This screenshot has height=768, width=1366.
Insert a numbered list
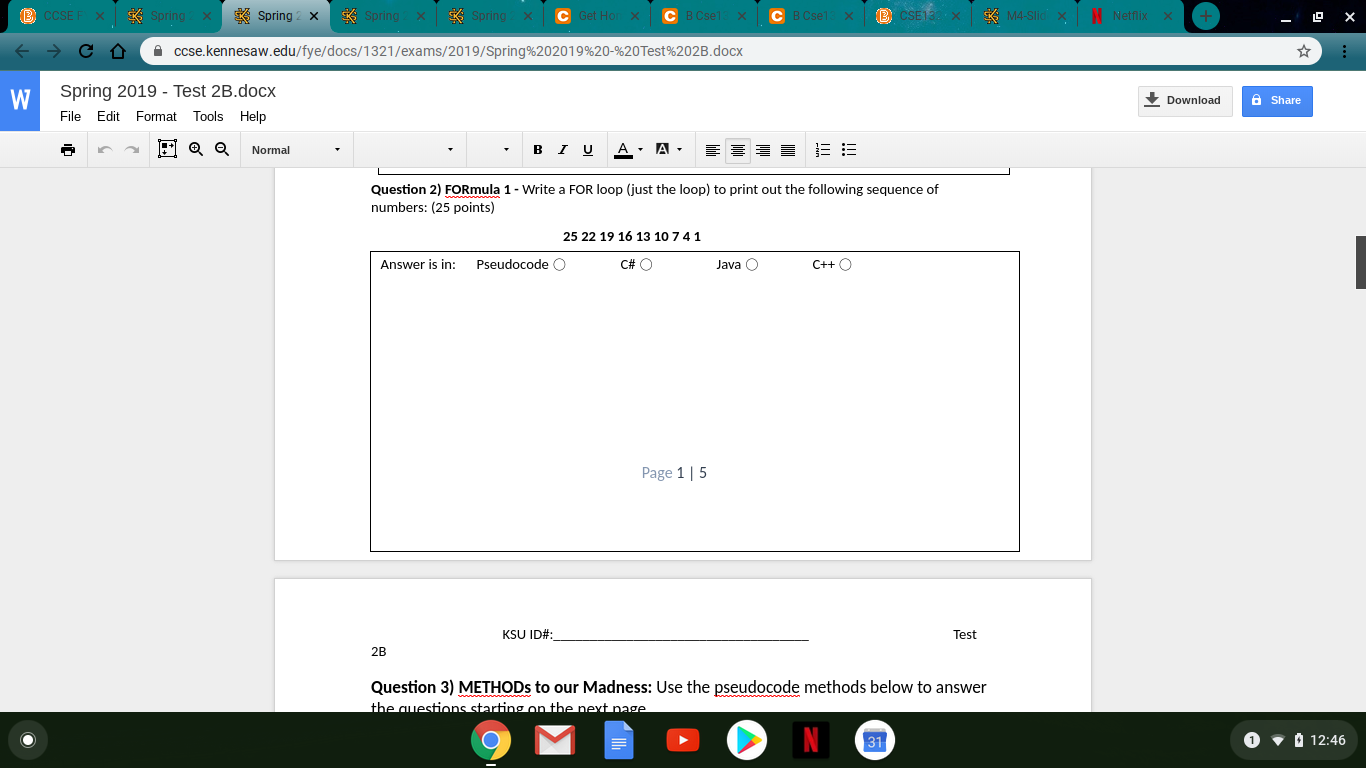click(824, 150)
